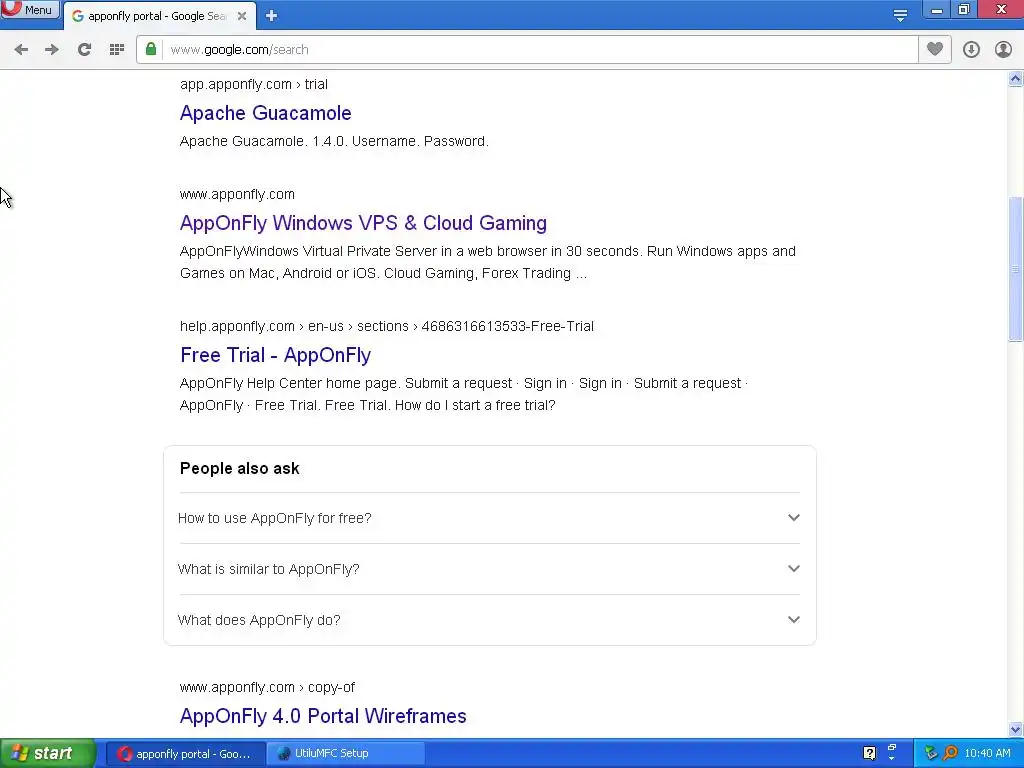Expand 'How to use AppOnFly for free?'
Screen dimensions: 1024x768
pyautogui.click(x=489, y=518)
